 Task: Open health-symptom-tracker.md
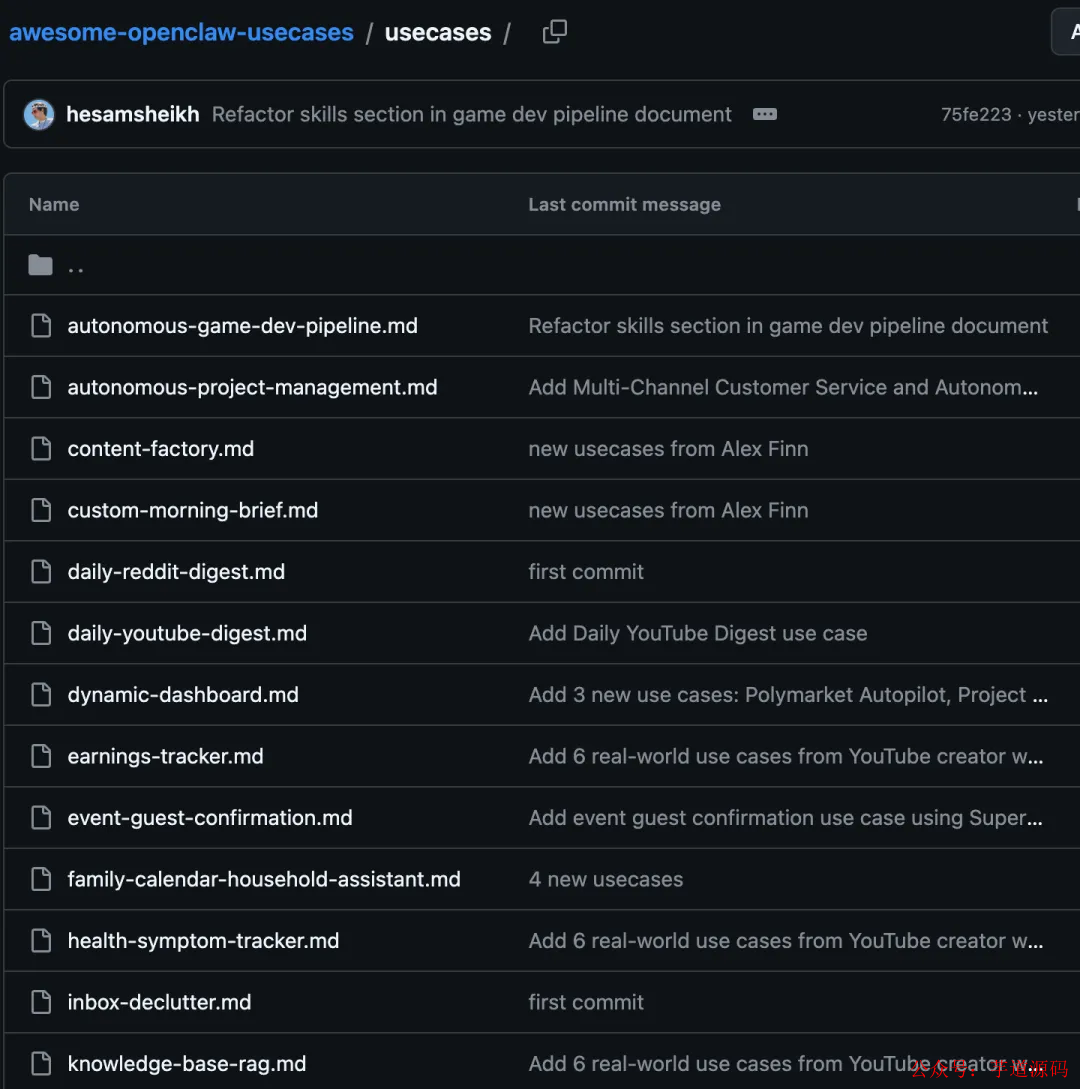[x=203, y=940]
